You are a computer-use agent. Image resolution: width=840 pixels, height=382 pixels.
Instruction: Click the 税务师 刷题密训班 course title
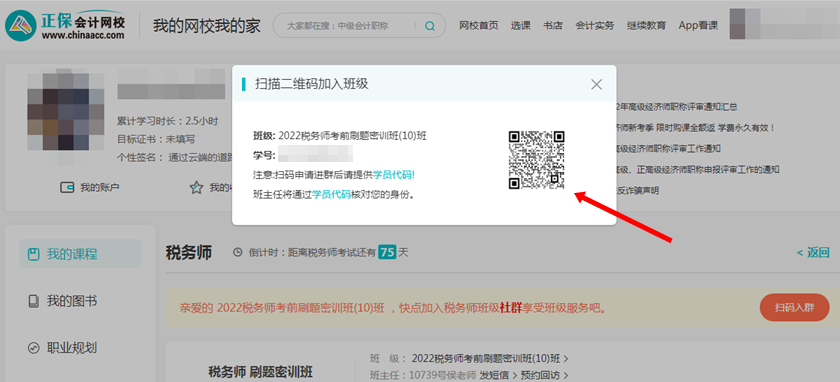[x=260, y=371]
